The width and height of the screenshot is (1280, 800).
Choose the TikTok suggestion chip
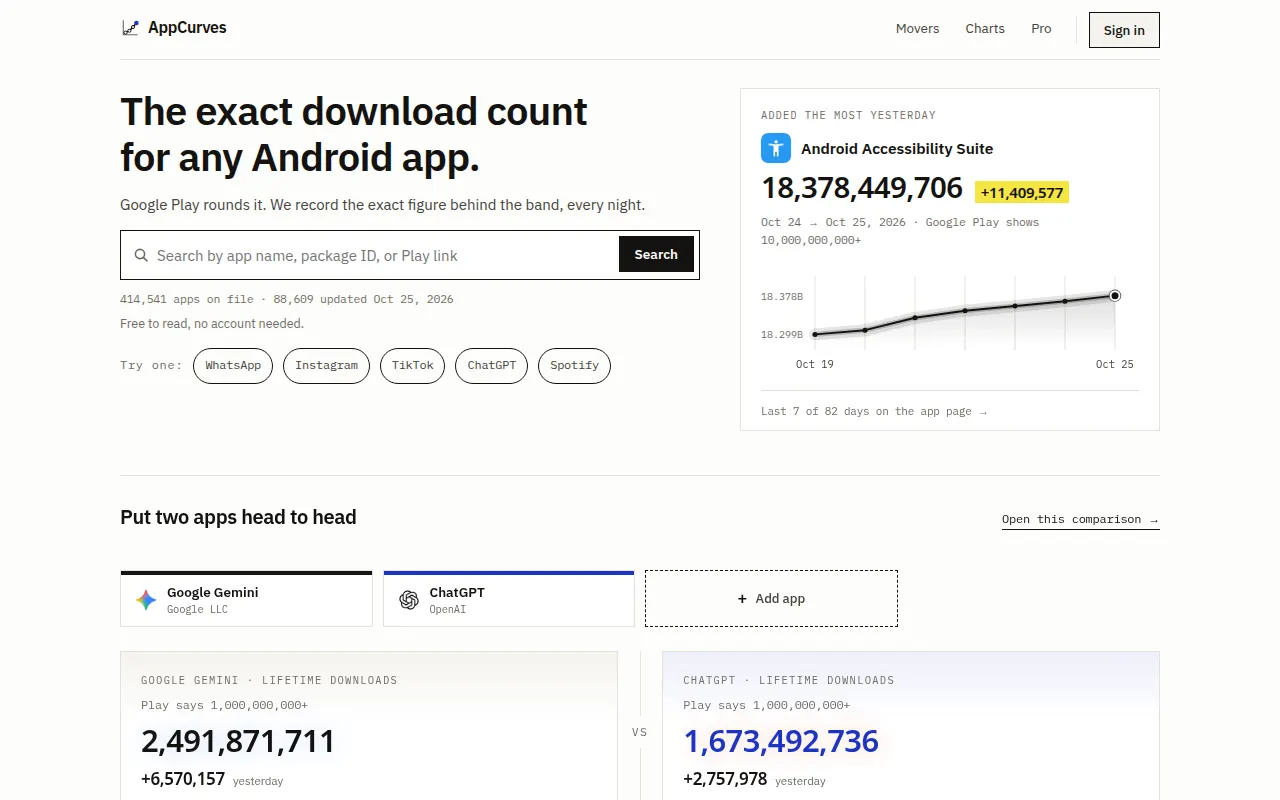point(412,366)
